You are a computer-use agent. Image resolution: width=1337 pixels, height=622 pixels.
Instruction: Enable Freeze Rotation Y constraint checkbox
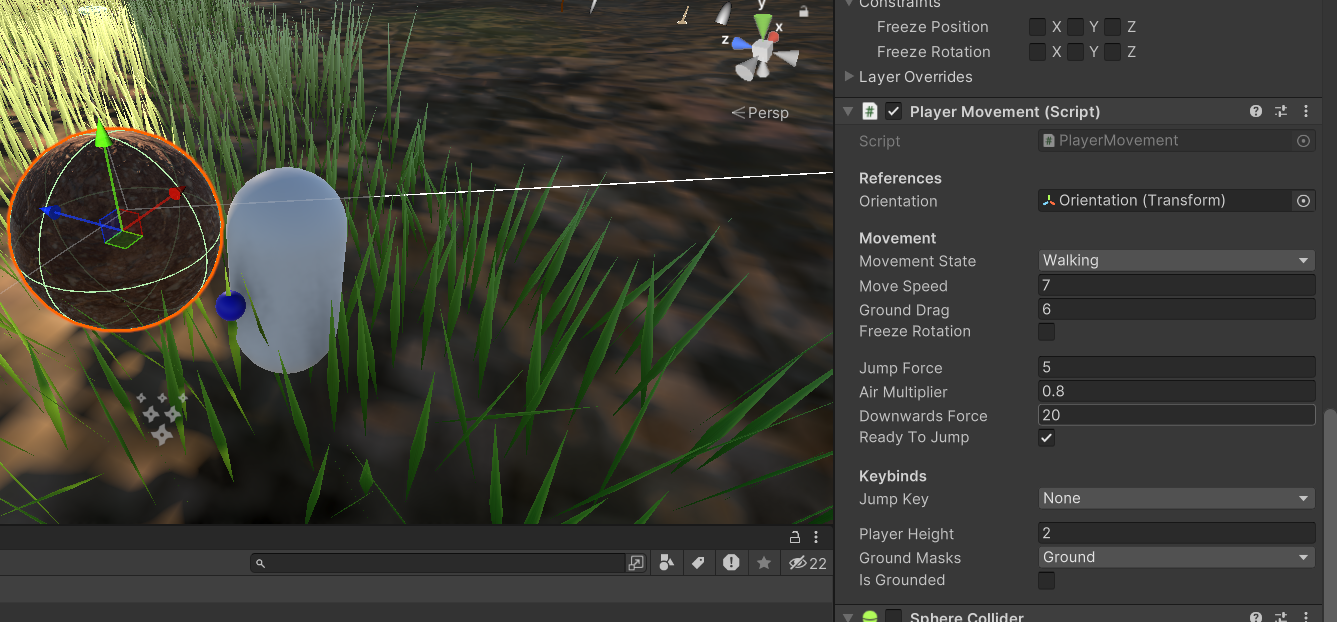point(1075,52)
